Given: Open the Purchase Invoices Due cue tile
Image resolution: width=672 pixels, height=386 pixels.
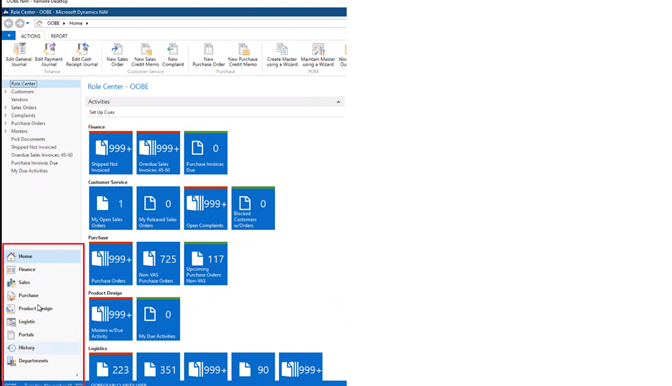Looking at the screenshot, I should [x=206, y=153].
